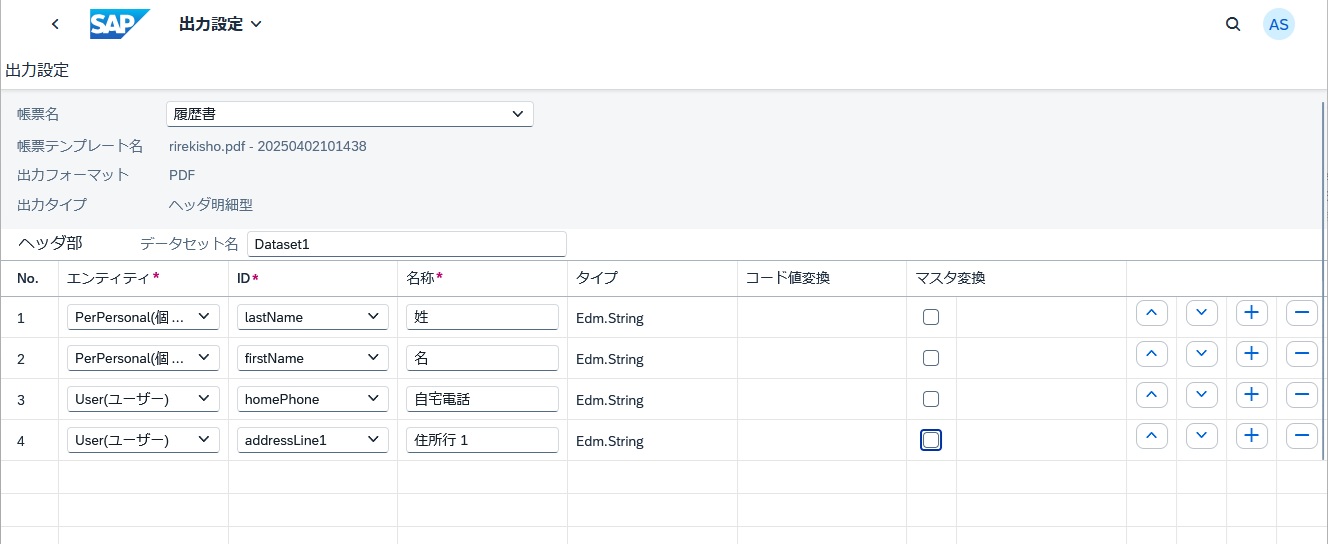The image size is (1328, 544).
Task: Enable マスタ変換 checkbox for lastName row
Action: [x=931, y=317]
